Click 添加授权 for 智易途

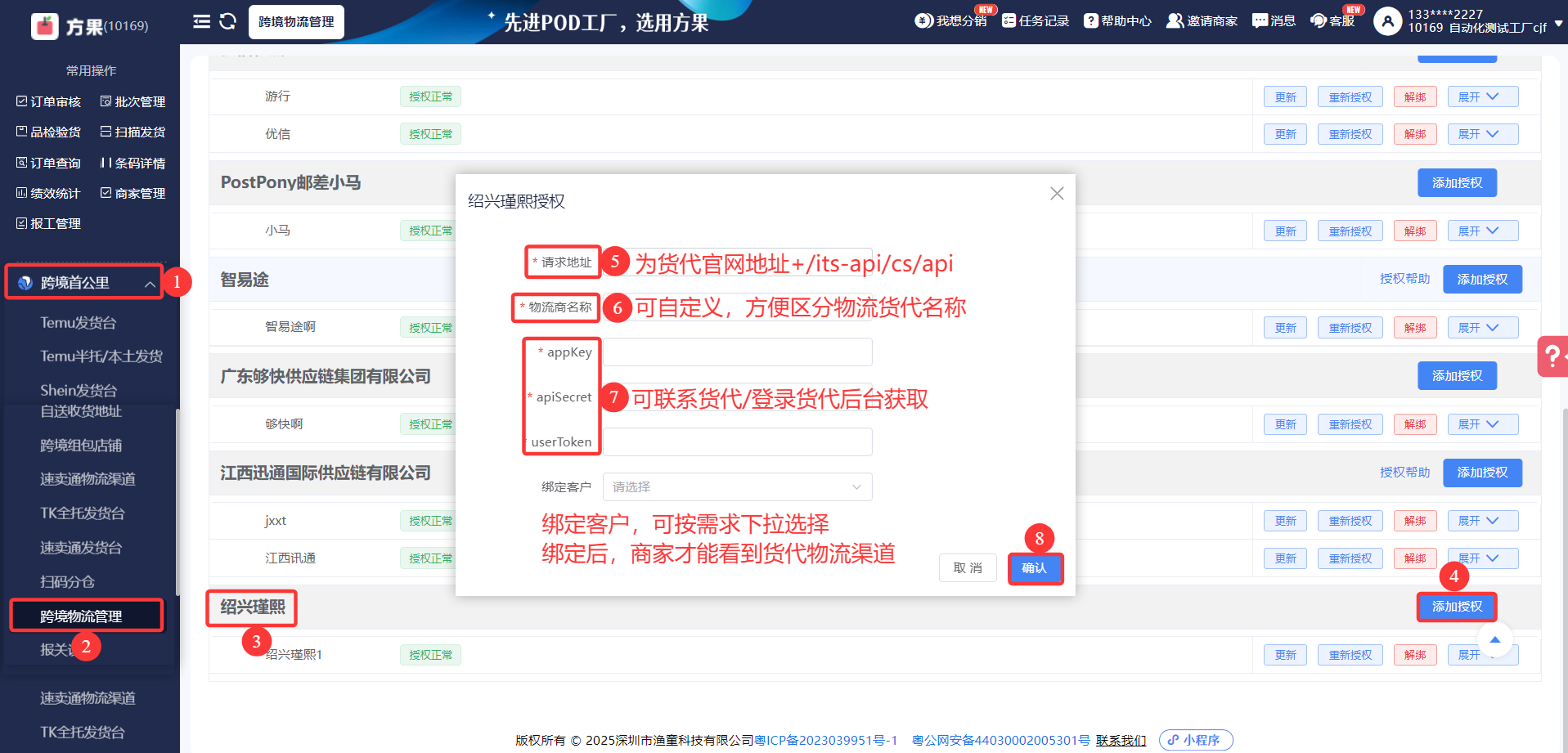tap(1482, 280)
